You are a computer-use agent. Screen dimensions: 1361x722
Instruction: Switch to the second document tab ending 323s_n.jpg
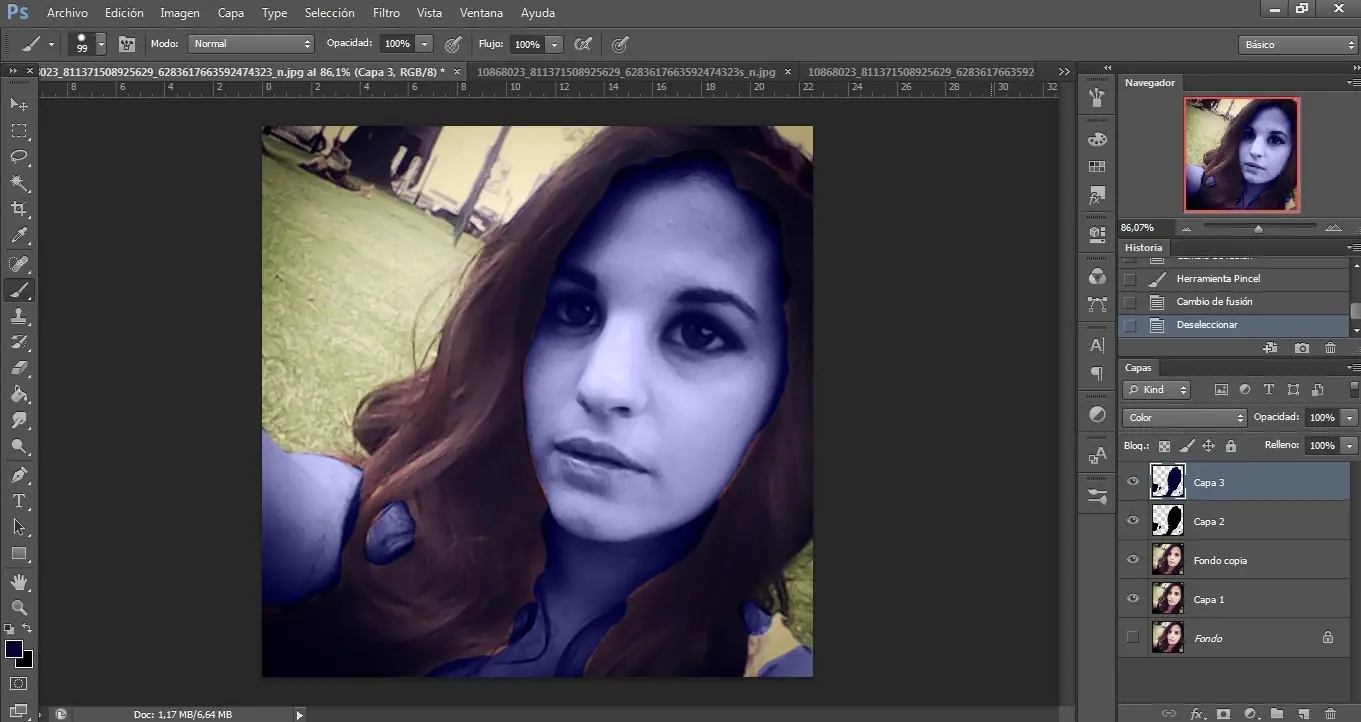[x=626, y=72]
